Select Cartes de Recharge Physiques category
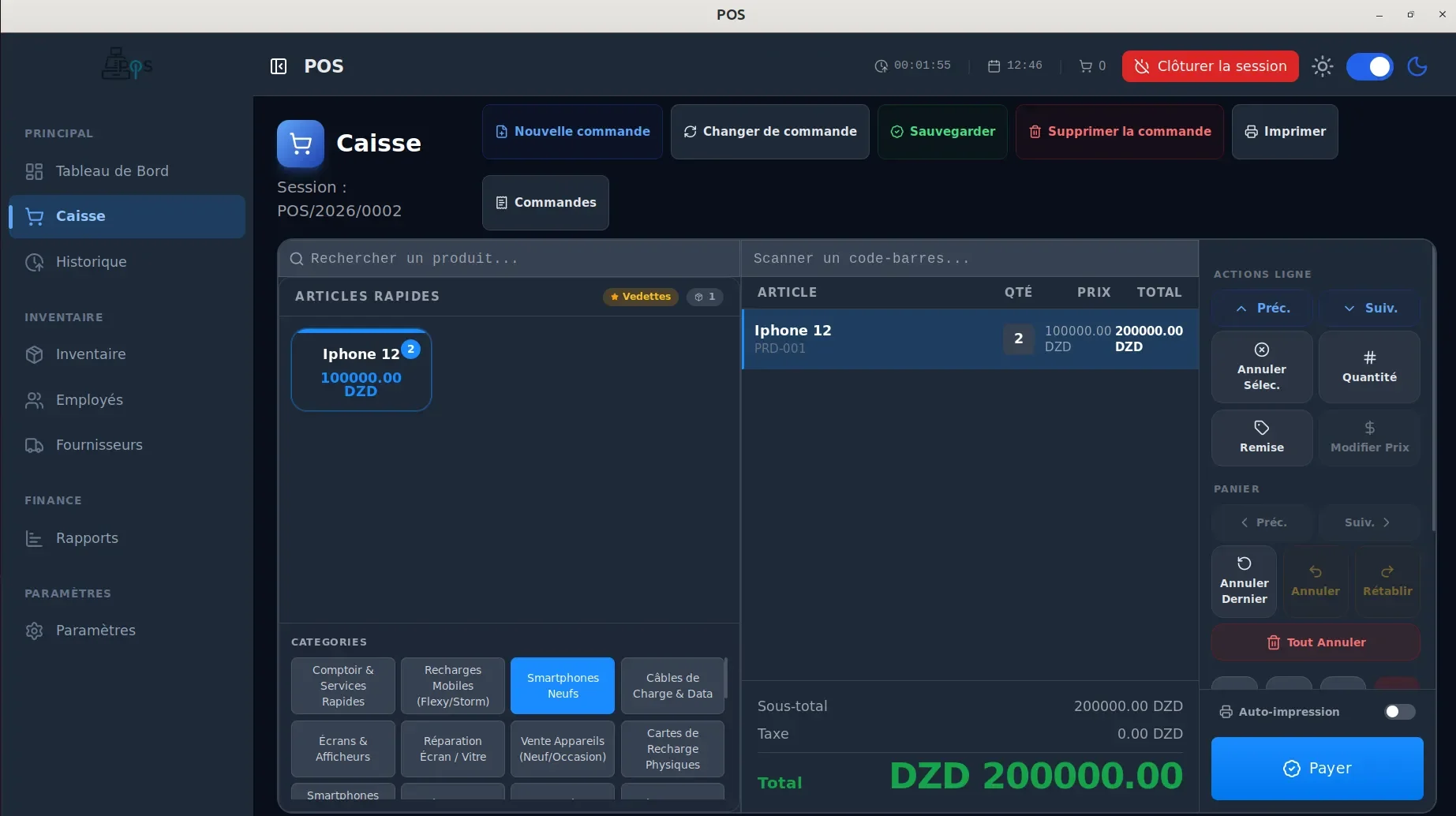The width and height of the screenshot is (1456, 816). 672,749
